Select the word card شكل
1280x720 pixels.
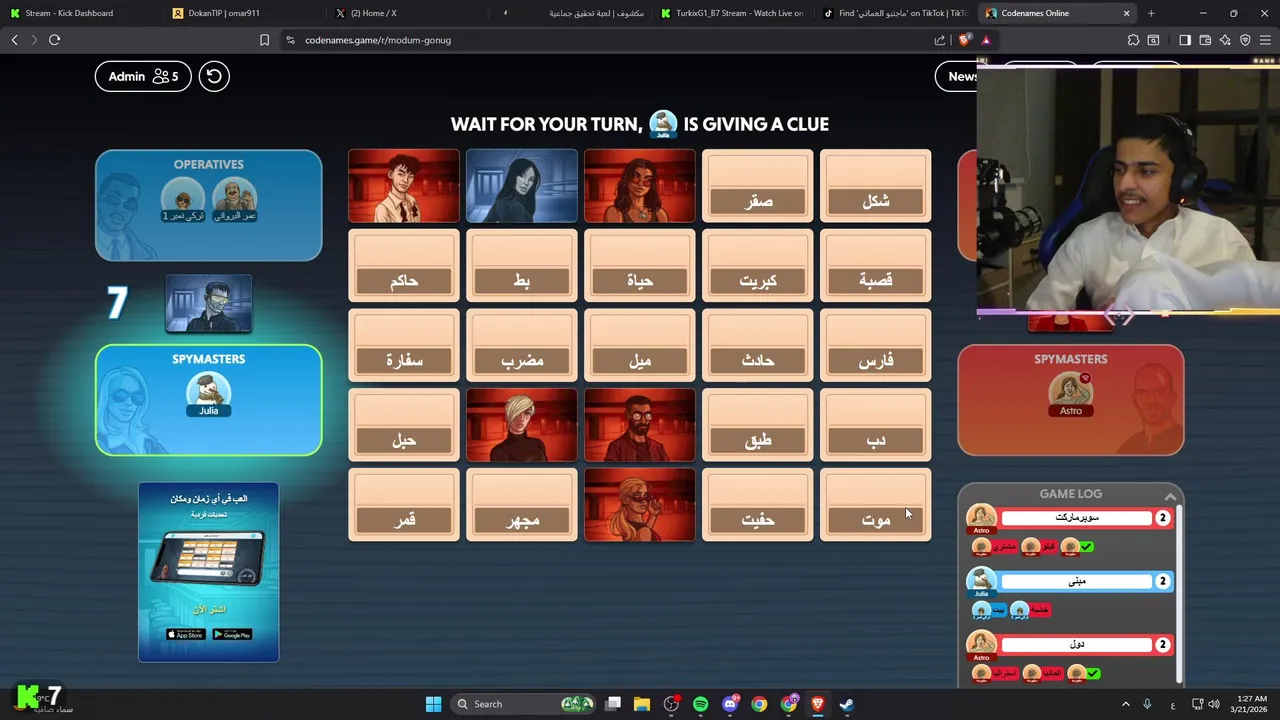click(x=875, y=186)
